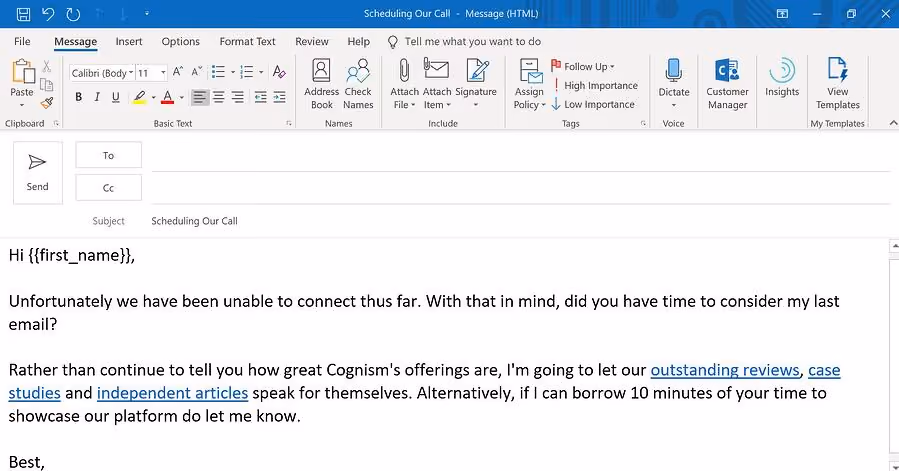Click the To button
899x471 pixels.
coord(108,155)
